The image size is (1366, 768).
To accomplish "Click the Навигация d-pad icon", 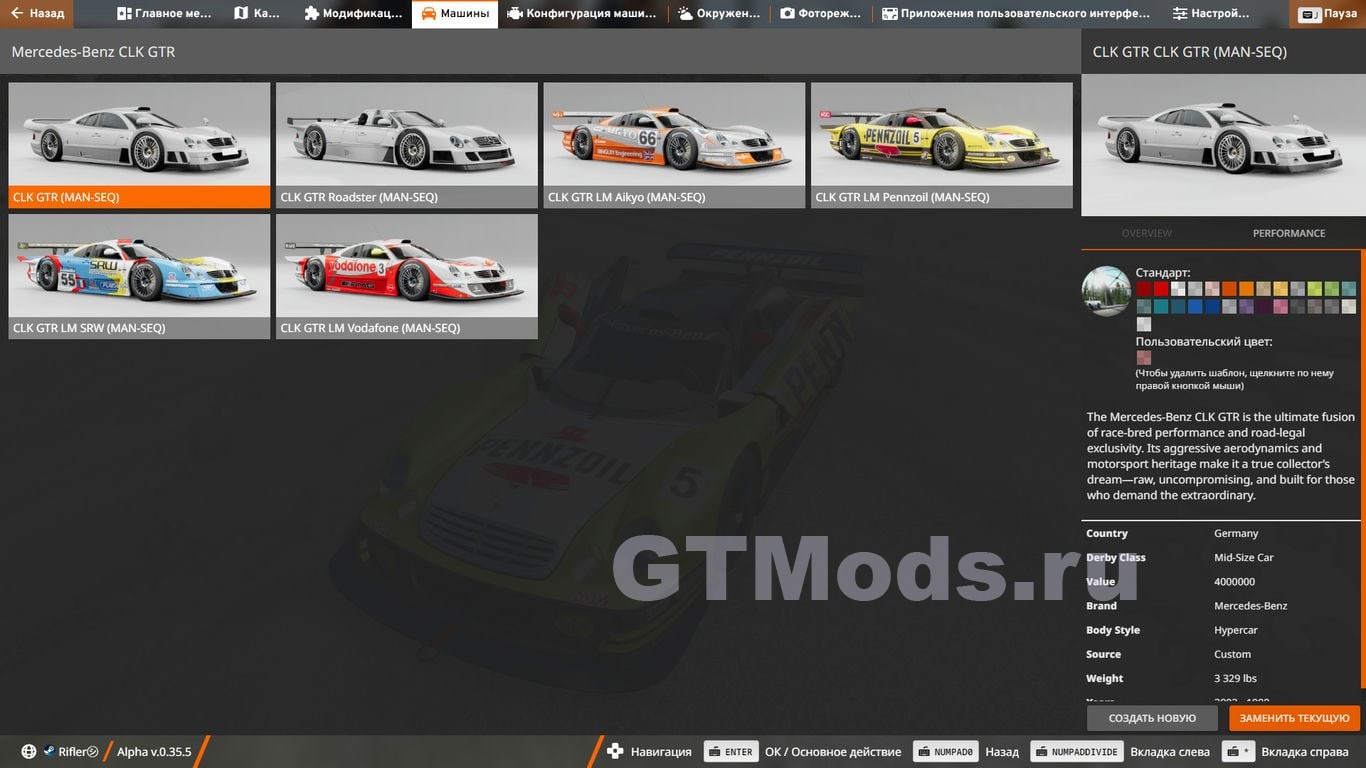I will tap(615, 752).
